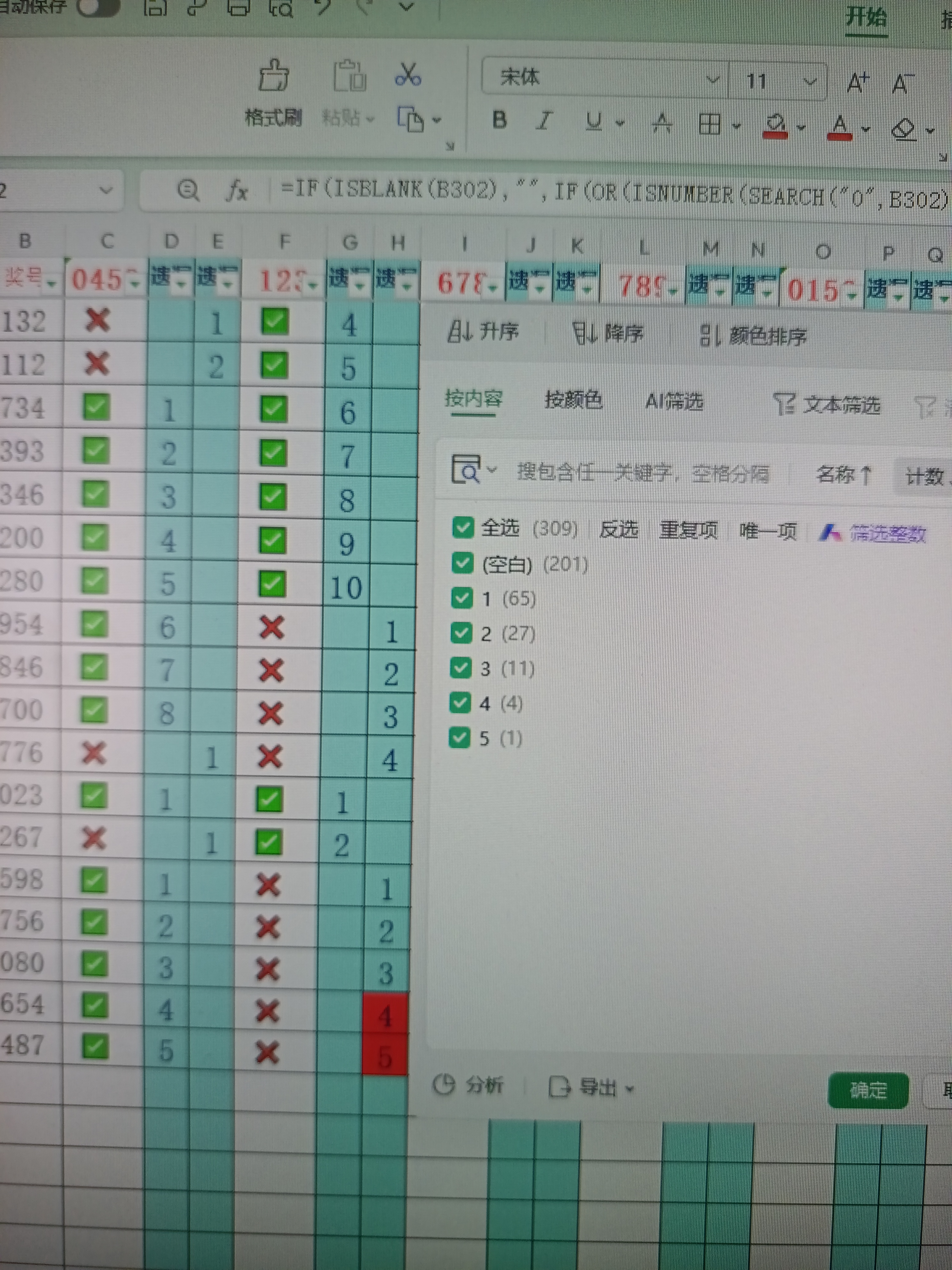Uncheck the value 4 (4) checkbox
Image resolution: width=952 pixels, height=1270 pixels.
point(459,702)
